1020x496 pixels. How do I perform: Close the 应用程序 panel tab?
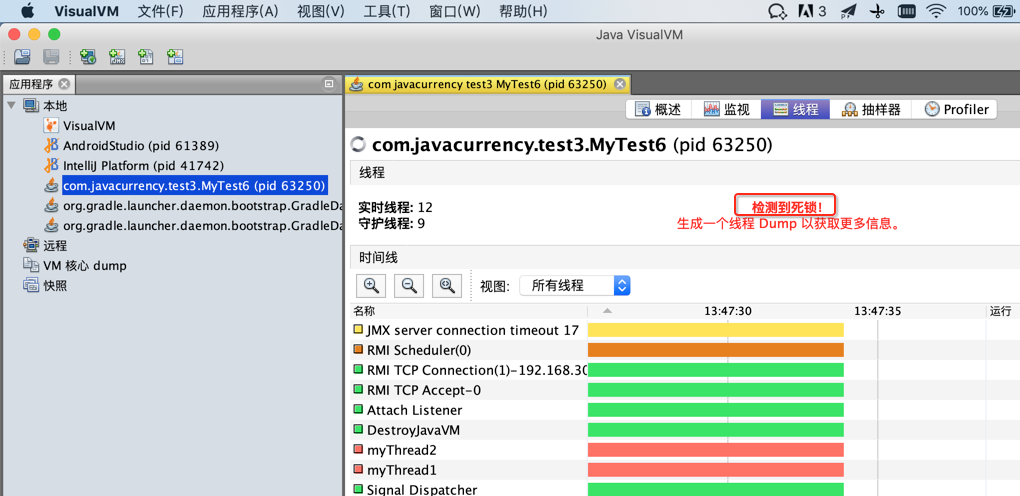(x=64, y=84)
